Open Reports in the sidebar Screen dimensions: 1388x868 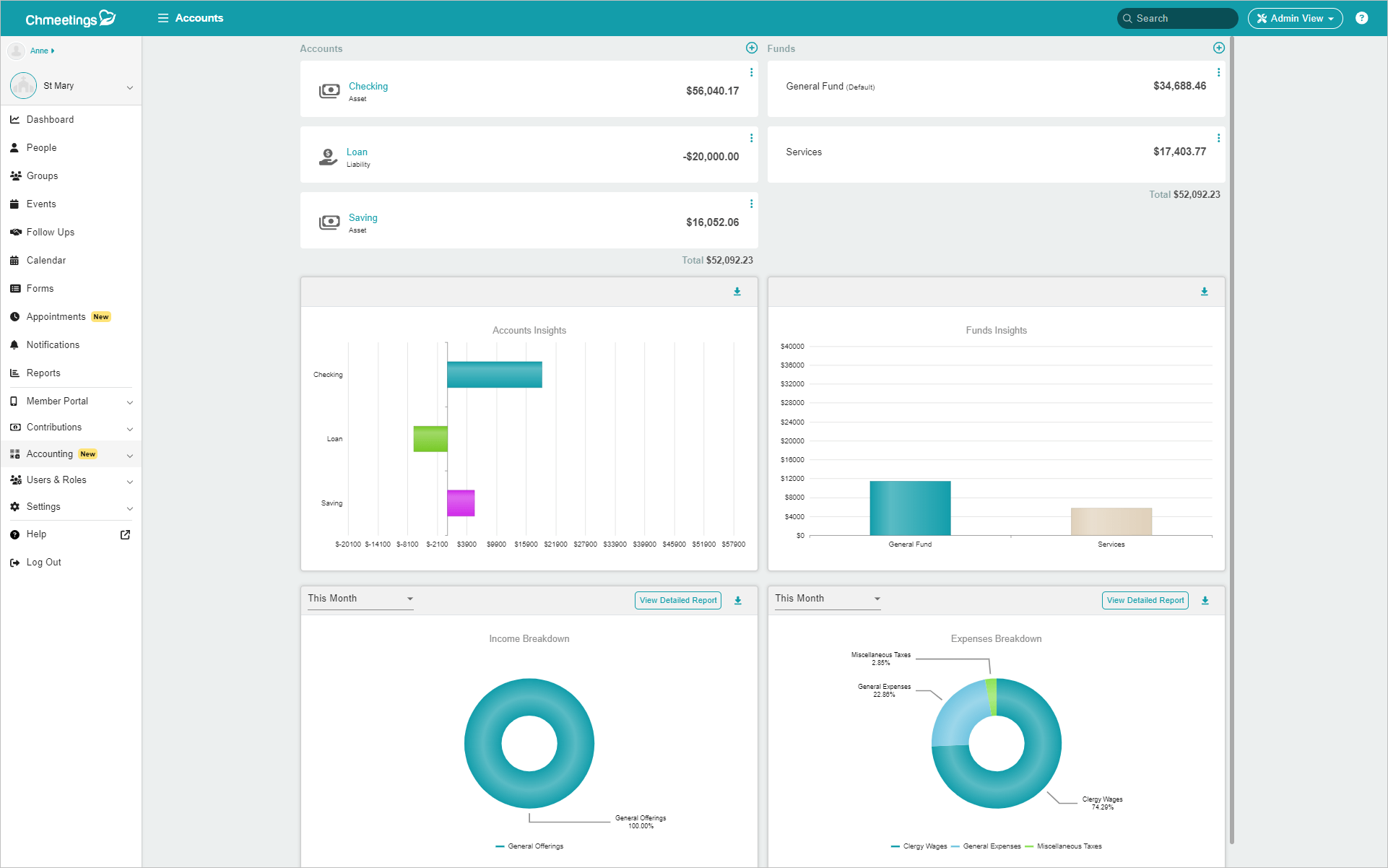[x=43, y=373]
